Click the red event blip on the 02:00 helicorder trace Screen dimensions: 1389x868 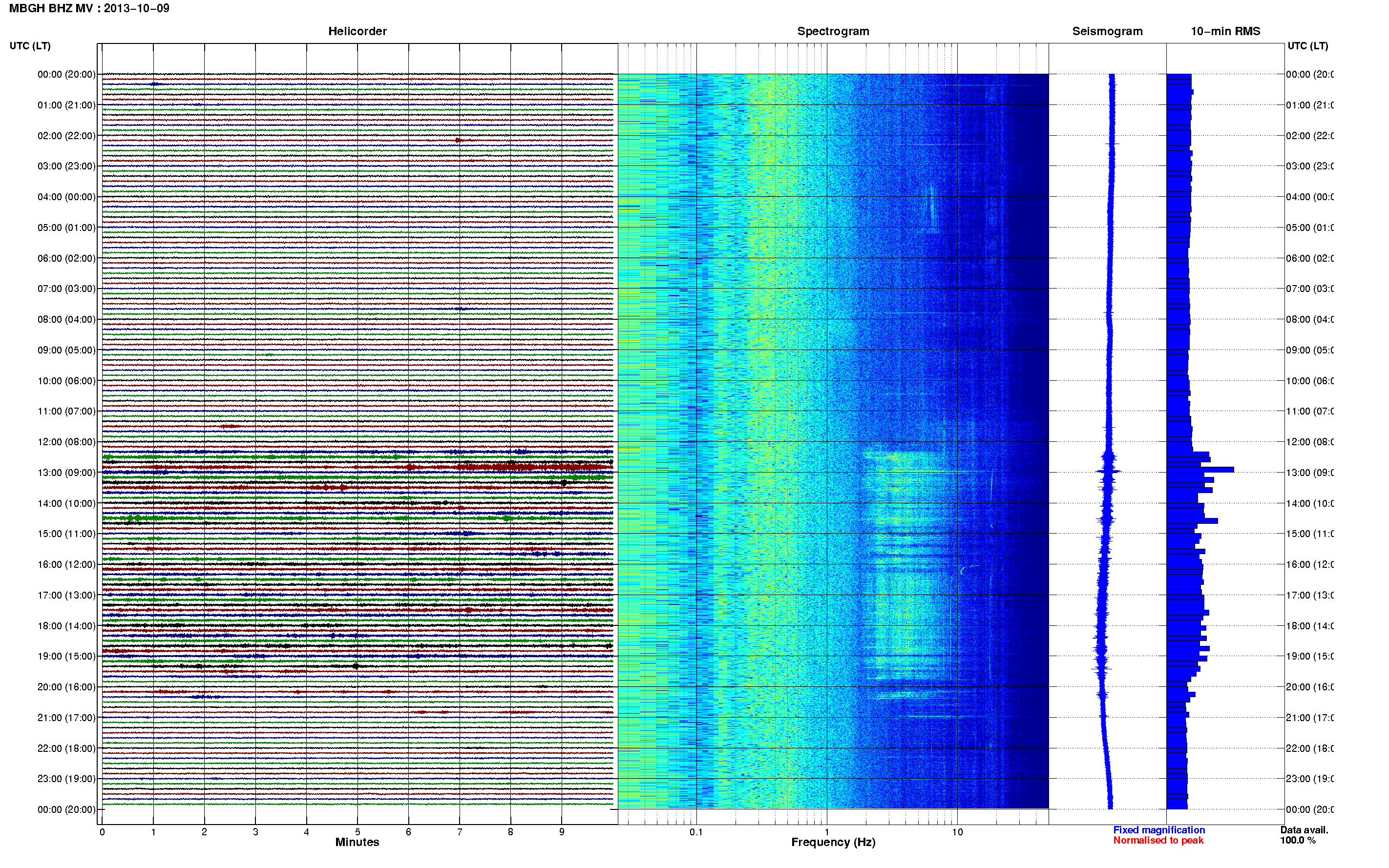point(459,140)
